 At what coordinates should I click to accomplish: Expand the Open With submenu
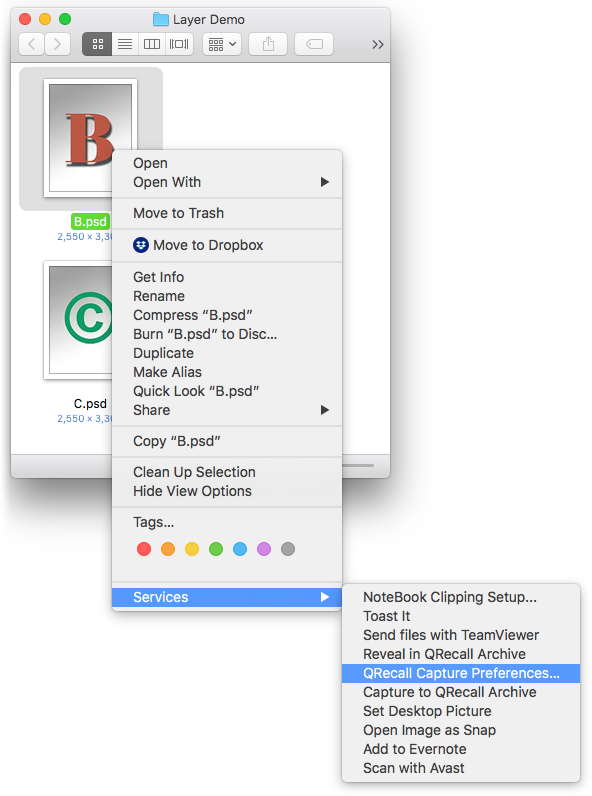226,182
